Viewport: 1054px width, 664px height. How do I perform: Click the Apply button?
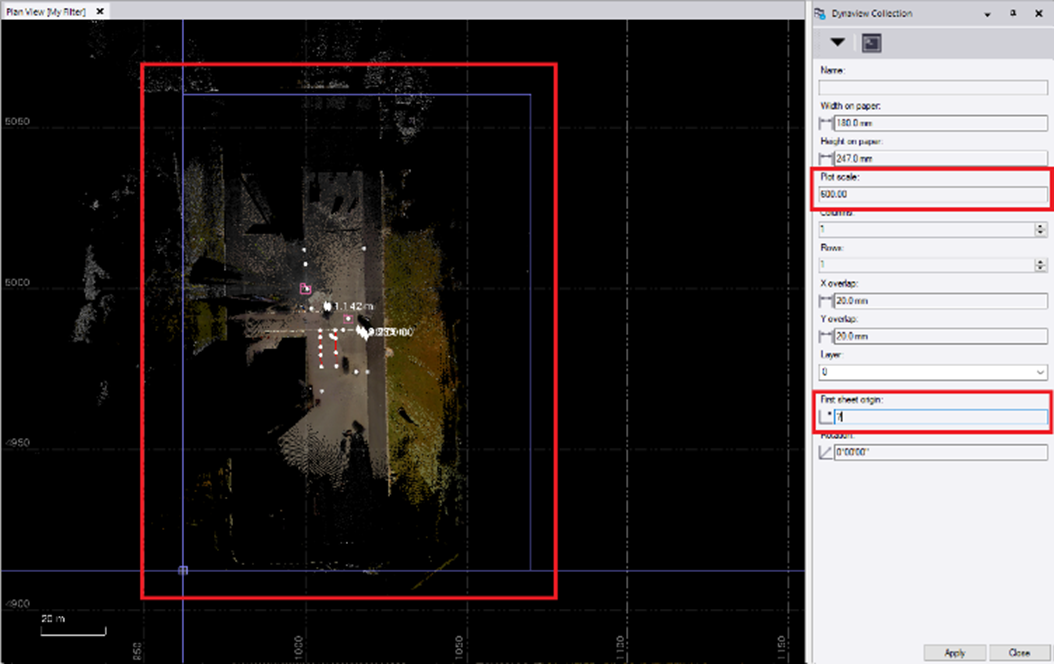tap(954, 652)
